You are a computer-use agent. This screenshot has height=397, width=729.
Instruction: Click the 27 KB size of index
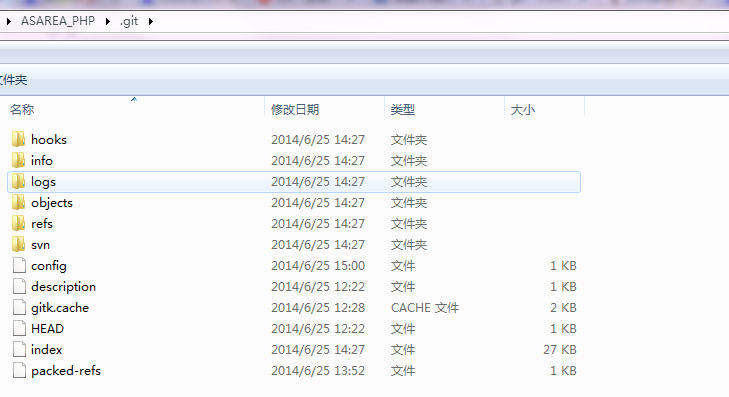(560, 350)
